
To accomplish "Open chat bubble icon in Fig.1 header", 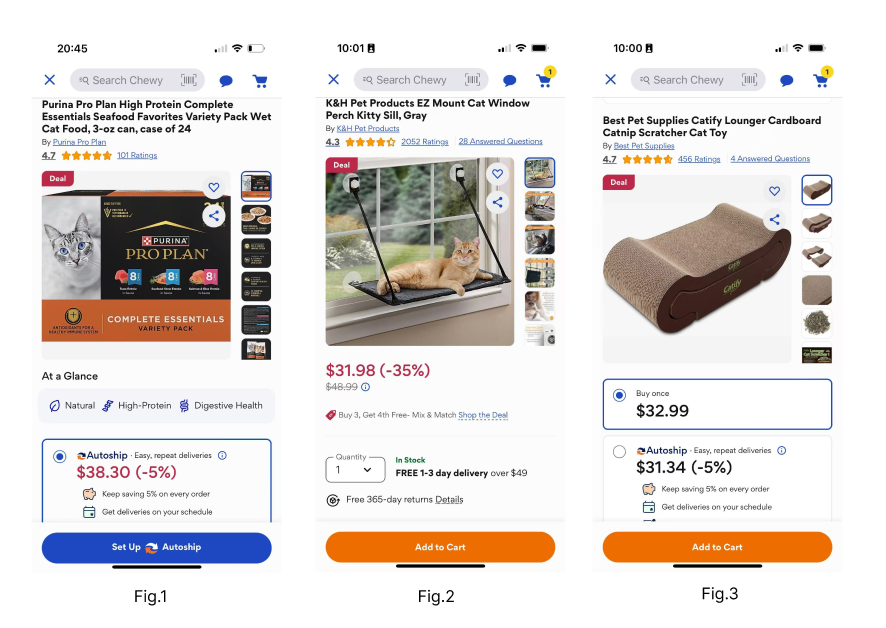I will [226, 81].
